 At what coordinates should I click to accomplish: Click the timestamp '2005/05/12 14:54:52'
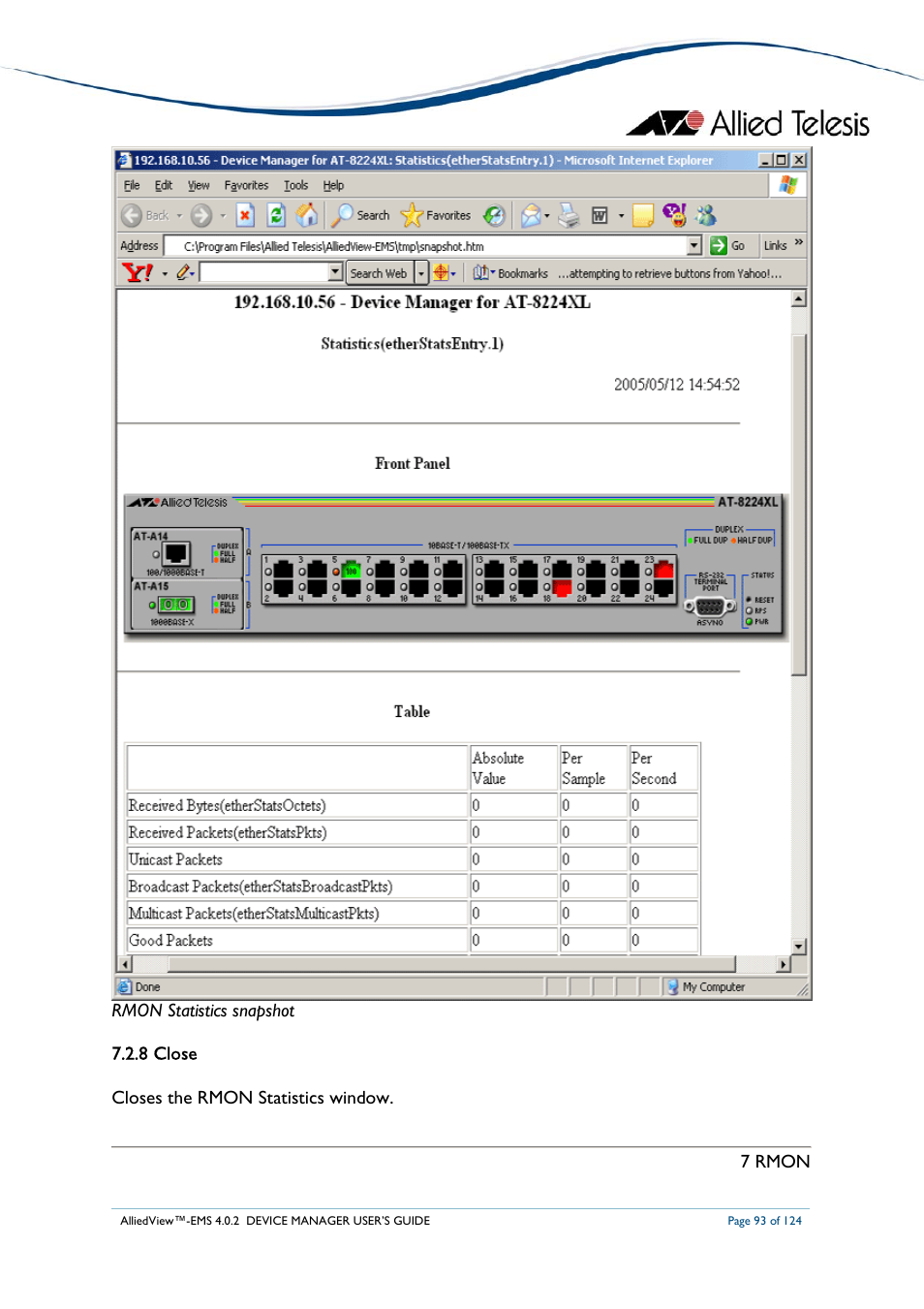click(x=677, y=385)
